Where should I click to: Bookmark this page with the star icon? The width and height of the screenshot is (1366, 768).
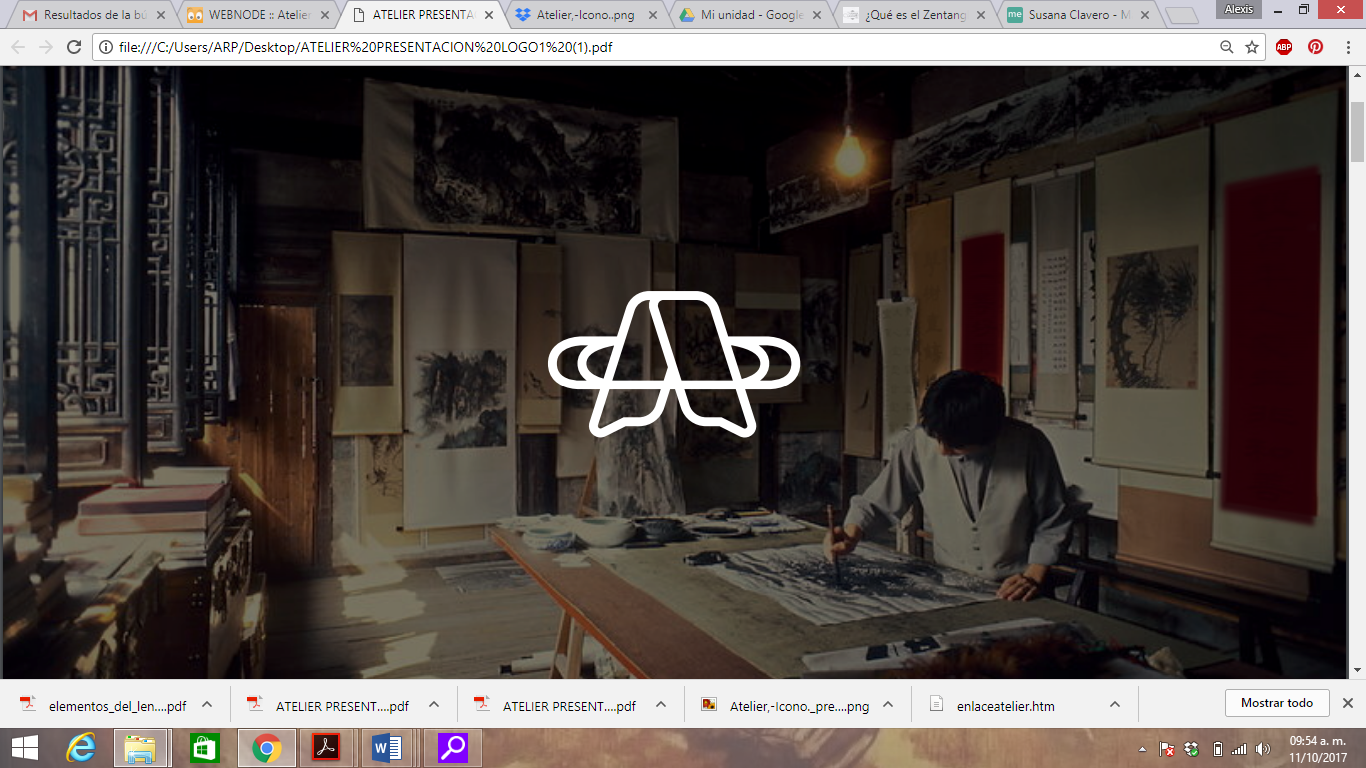point(1252,47)
